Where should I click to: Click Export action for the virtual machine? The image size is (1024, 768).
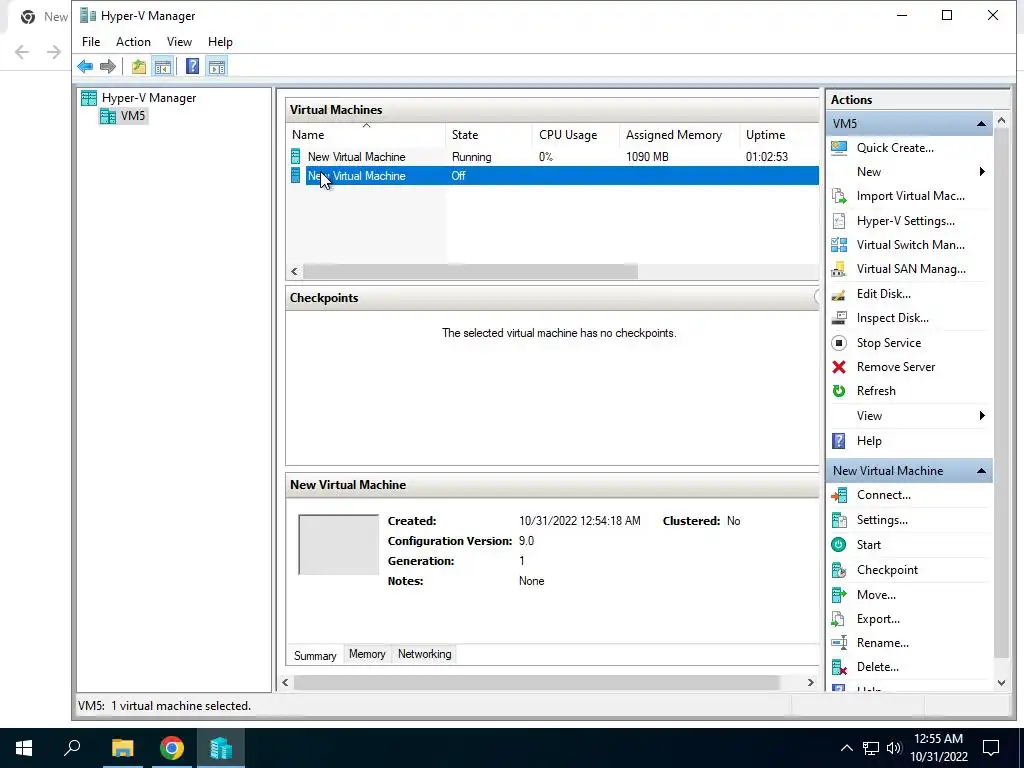[878, 619]
